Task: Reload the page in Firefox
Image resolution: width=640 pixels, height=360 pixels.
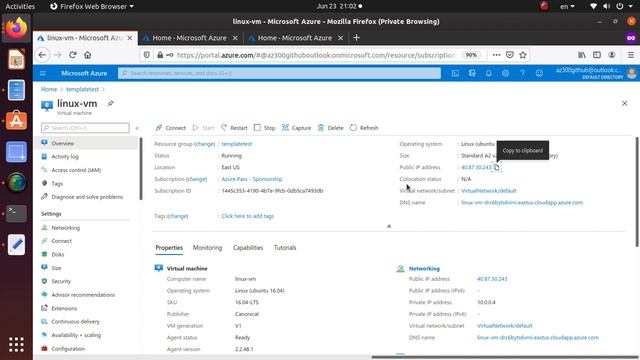Action: coord(73,55)
